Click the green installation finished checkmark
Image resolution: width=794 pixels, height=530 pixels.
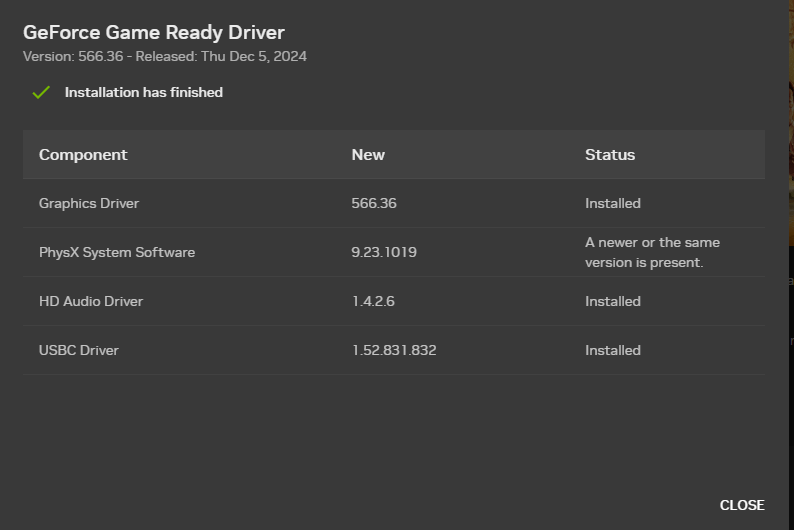pyautogui.click(x=41, y=93)
